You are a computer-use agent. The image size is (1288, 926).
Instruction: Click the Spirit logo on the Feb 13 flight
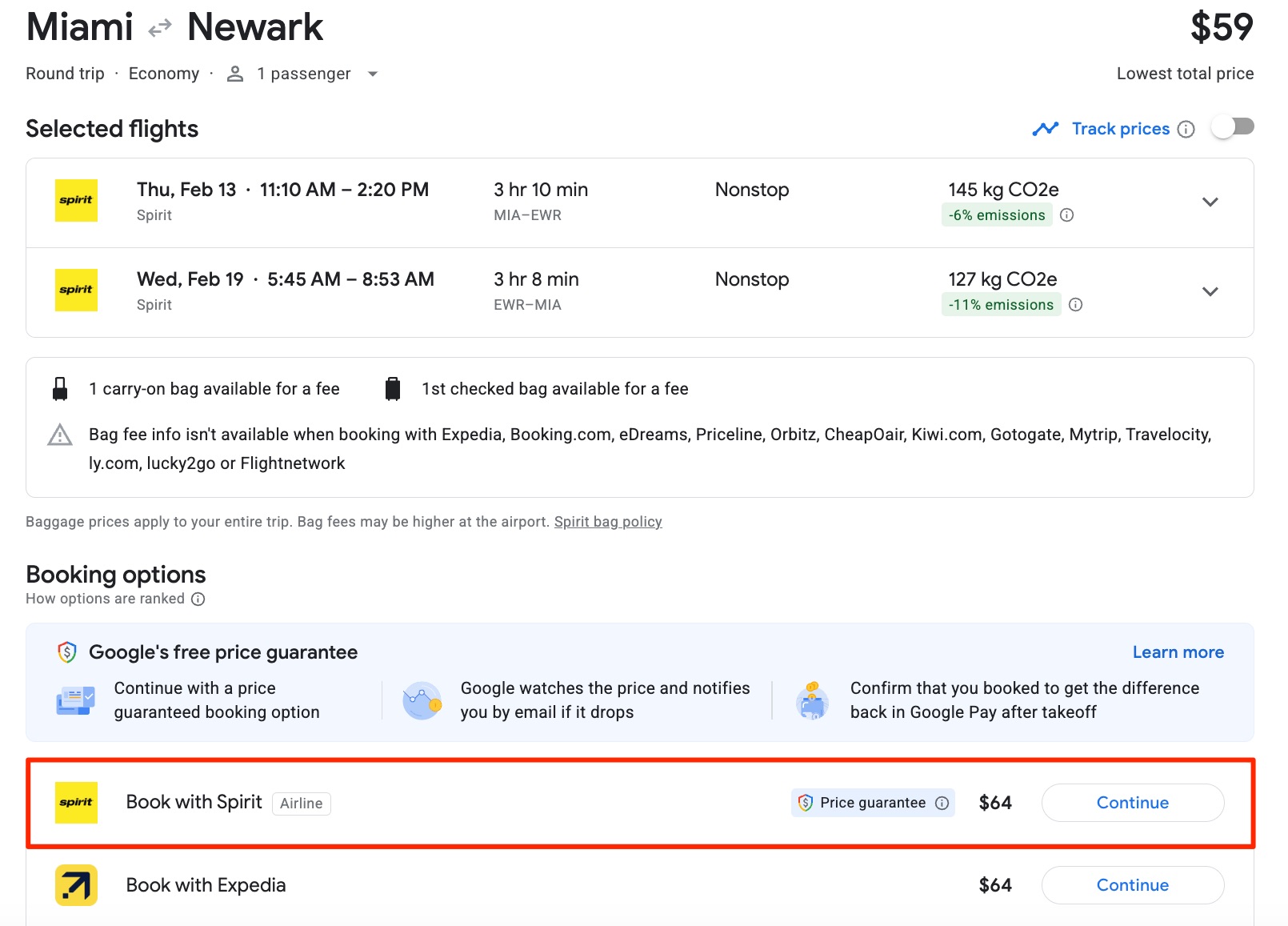pos(75,202)
